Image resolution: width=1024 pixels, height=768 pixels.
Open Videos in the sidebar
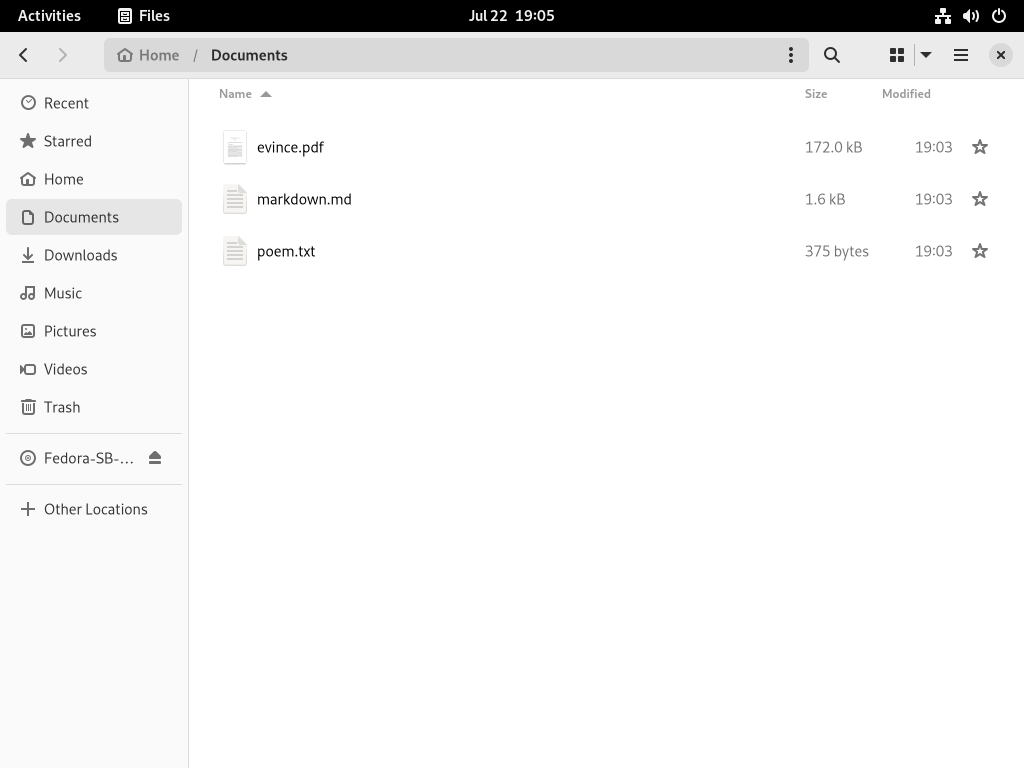[94, 368]
